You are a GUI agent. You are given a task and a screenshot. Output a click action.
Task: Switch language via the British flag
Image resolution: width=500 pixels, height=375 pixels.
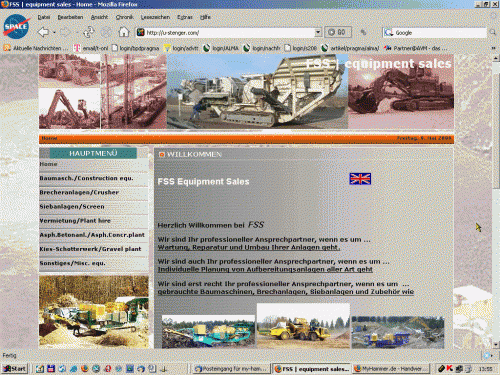coord(360,179)
